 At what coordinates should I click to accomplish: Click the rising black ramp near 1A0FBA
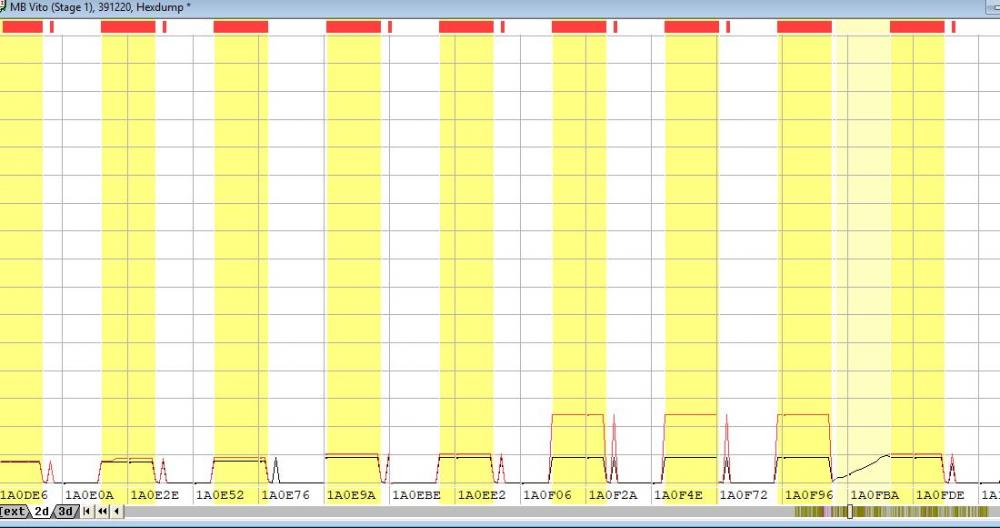pyautogui.click(x=861, y=465)
